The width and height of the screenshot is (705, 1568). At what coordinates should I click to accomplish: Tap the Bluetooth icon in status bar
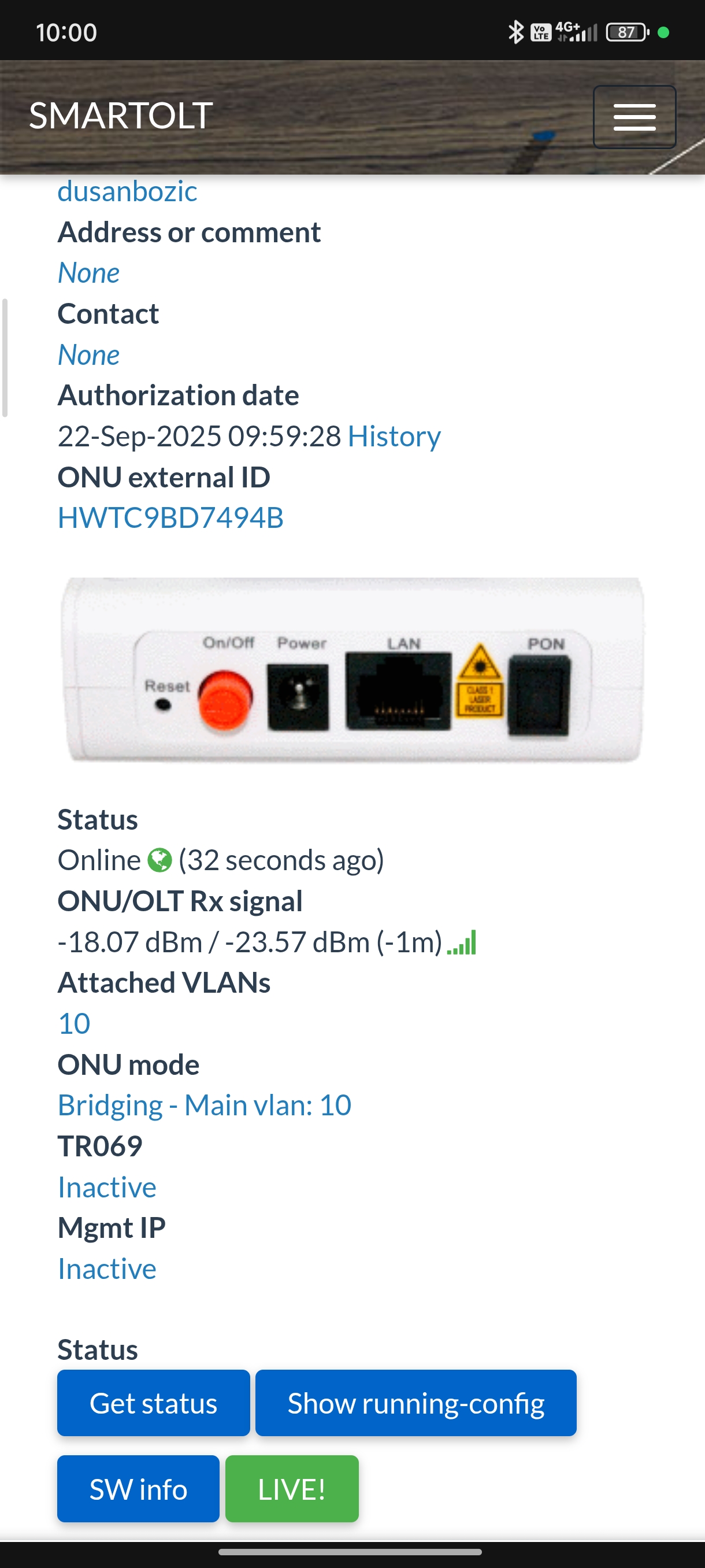point(516,32)
